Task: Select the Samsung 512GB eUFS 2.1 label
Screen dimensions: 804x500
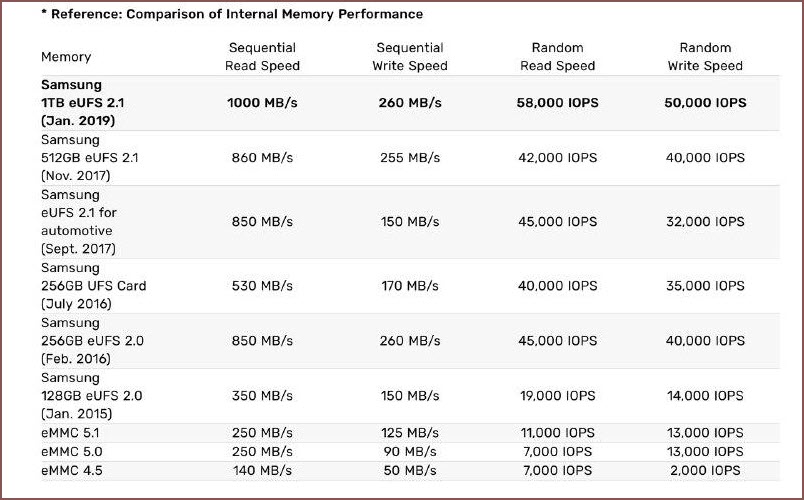Action: (90, 157)
